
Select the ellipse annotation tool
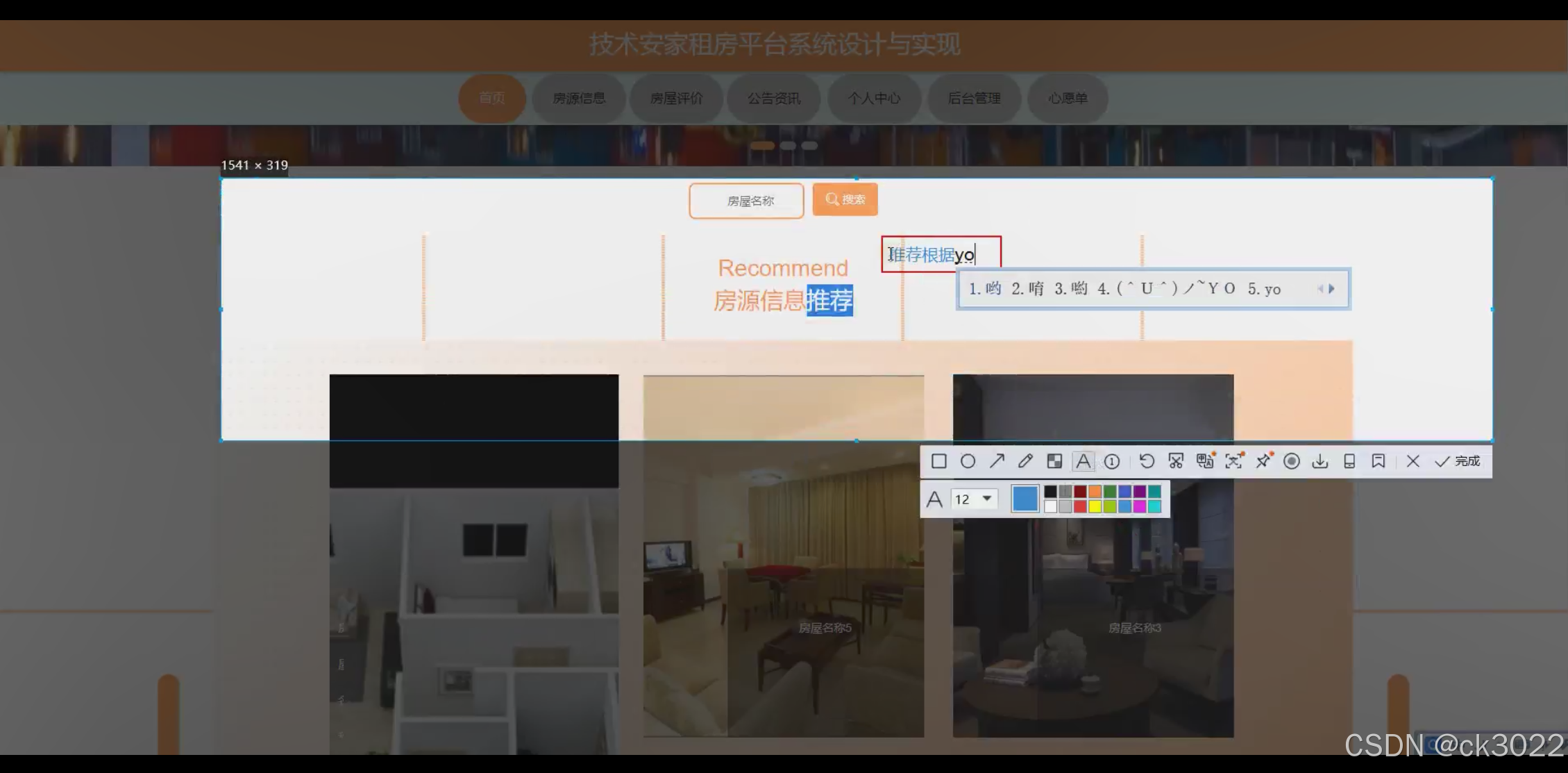pyautogui.click(x=968, y=461)
